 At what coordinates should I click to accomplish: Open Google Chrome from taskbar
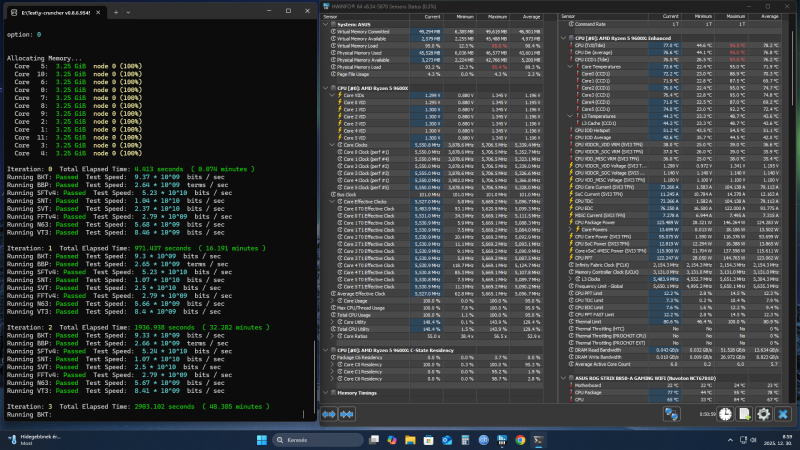coord(520,440)
